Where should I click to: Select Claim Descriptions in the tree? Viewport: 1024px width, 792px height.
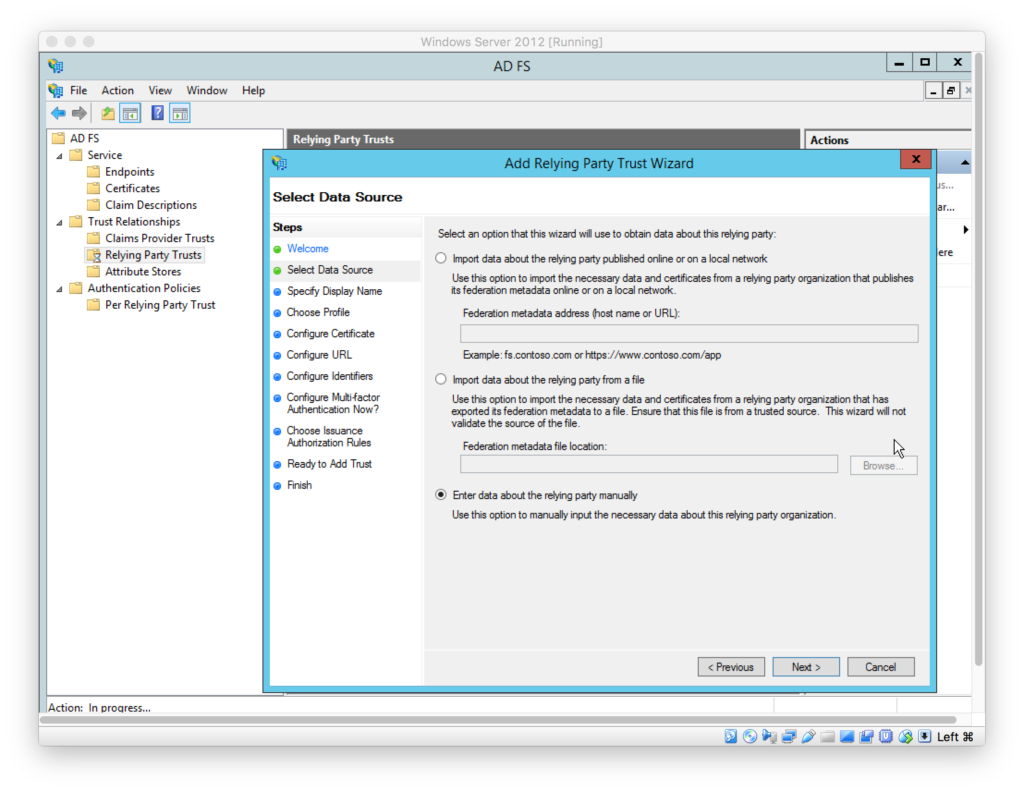[x=151, y=204]
